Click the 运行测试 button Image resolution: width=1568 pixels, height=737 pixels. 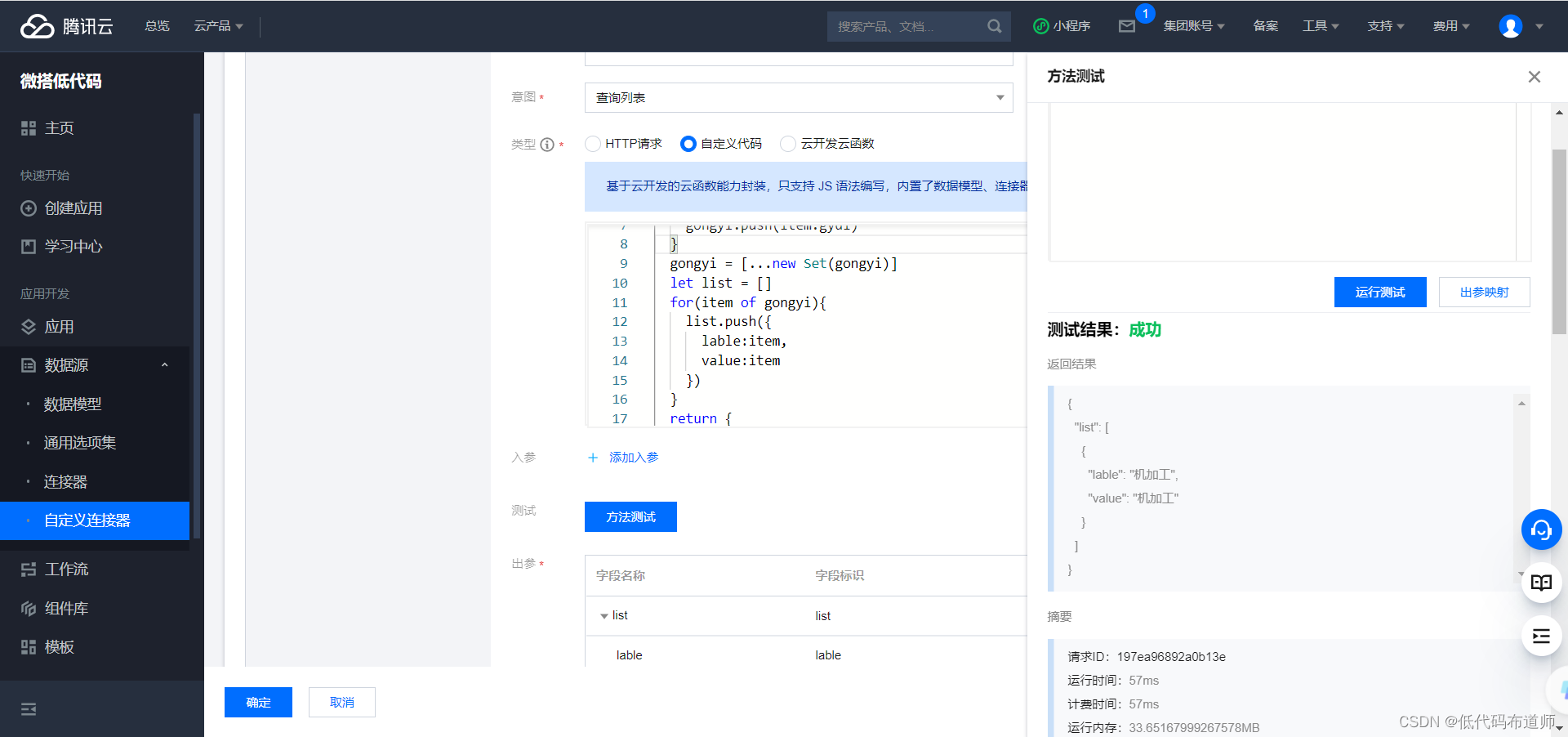(1380, 293)
